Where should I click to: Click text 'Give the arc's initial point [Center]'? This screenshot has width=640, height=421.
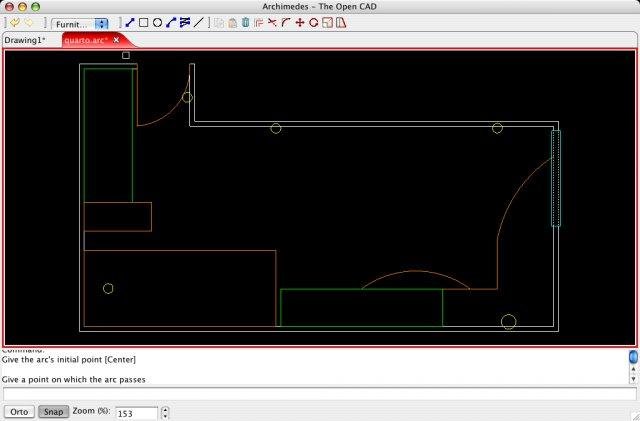(x=69, y=360)
